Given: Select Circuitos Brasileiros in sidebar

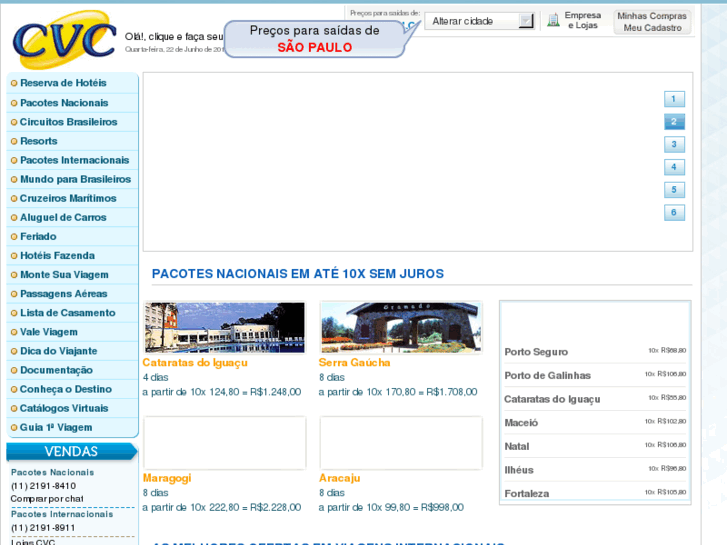Looking at the screenshot, I should click(x=68, y=122).
